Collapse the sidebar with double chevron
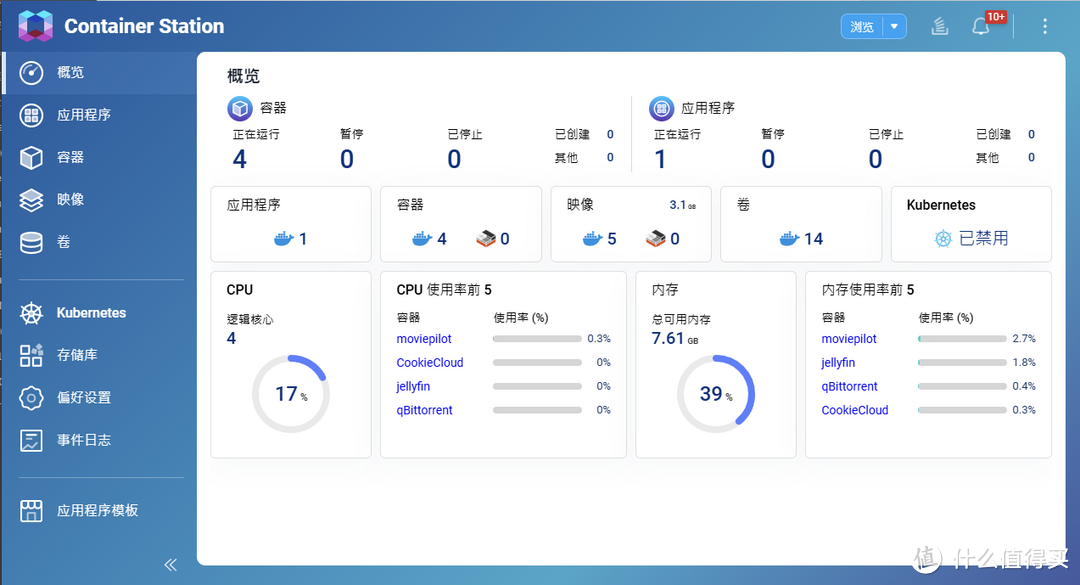 pos(170,565)
